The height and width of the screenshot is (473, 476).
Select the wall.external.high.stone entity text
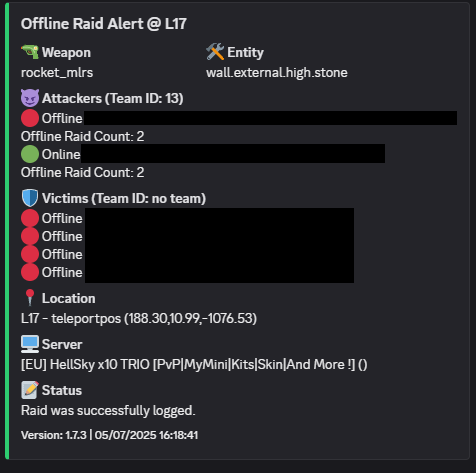[x=277, y=73]
